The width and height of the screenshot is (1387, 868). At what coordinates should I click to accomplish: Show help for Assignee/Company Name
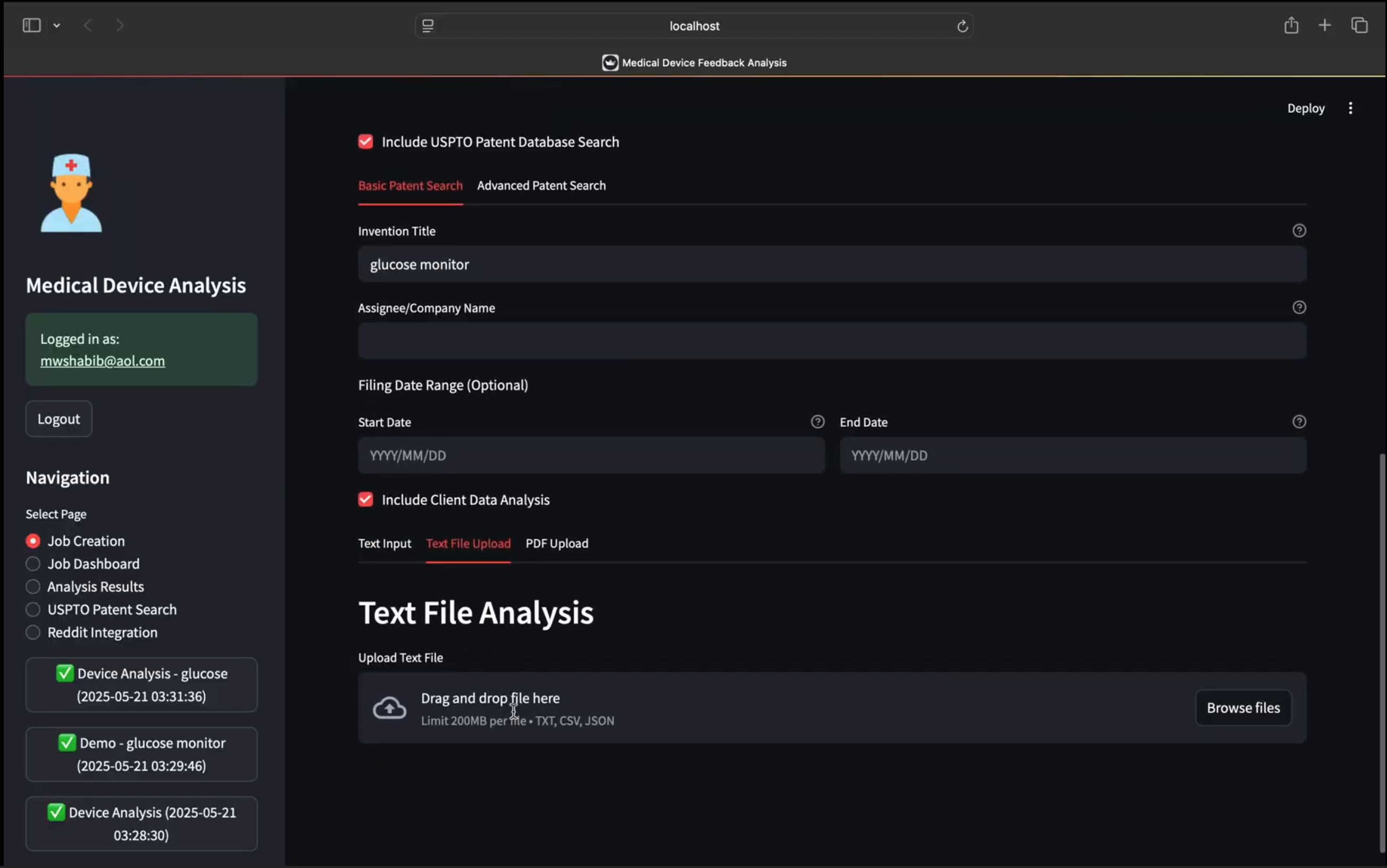pyautogui.click(x=1299, y=308)
